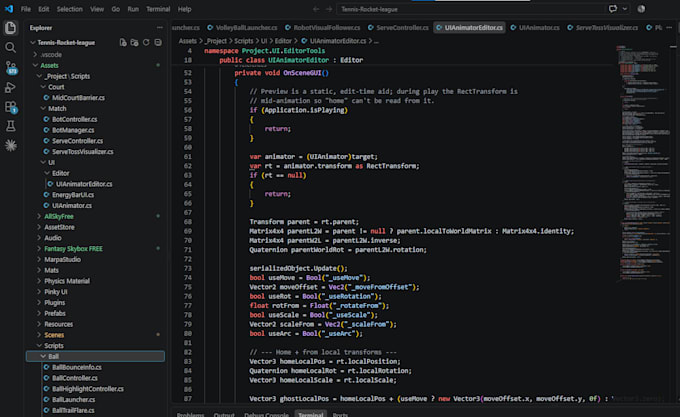This screenshot has width=680, height=417.
Task: Open the Search view in activity bar
Action: tap(10, 47)
